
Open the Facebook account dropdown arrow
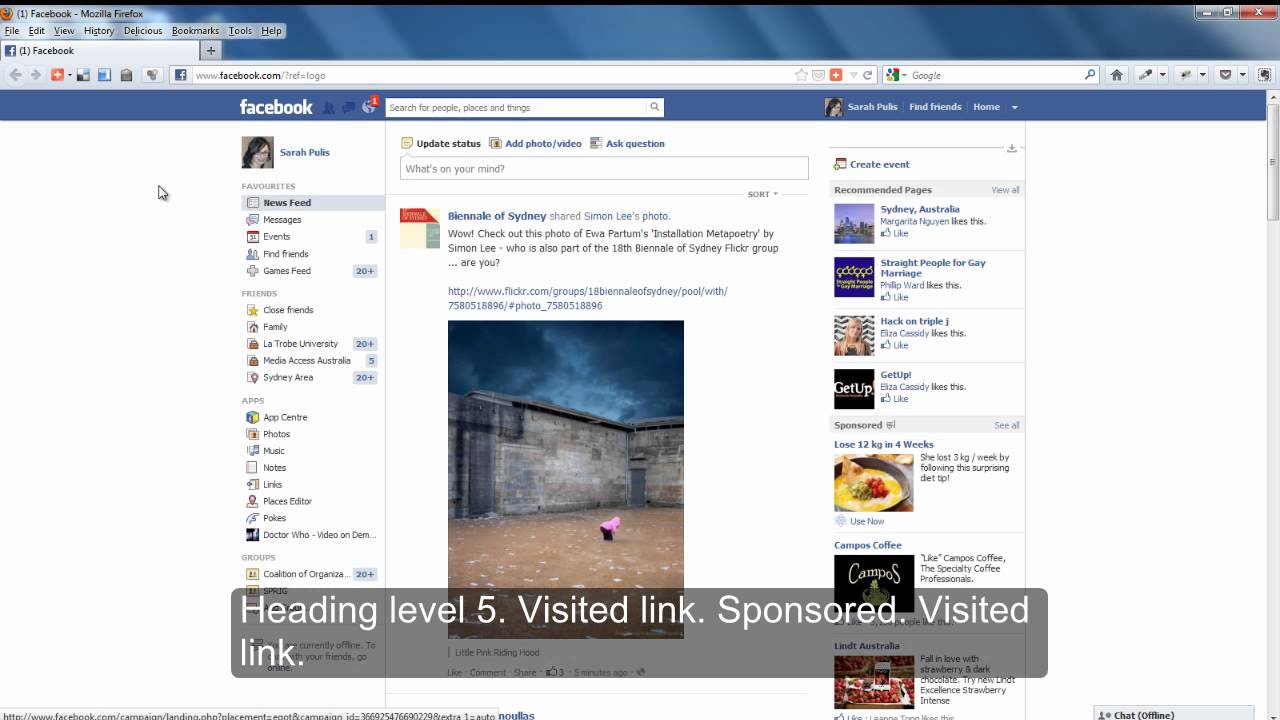pyautogui.click(x=1014, y=107)
